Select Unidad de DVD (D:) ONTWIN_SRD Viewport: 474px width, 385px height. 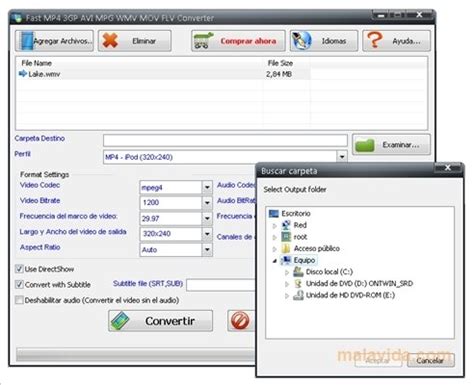tap(359, 284)
